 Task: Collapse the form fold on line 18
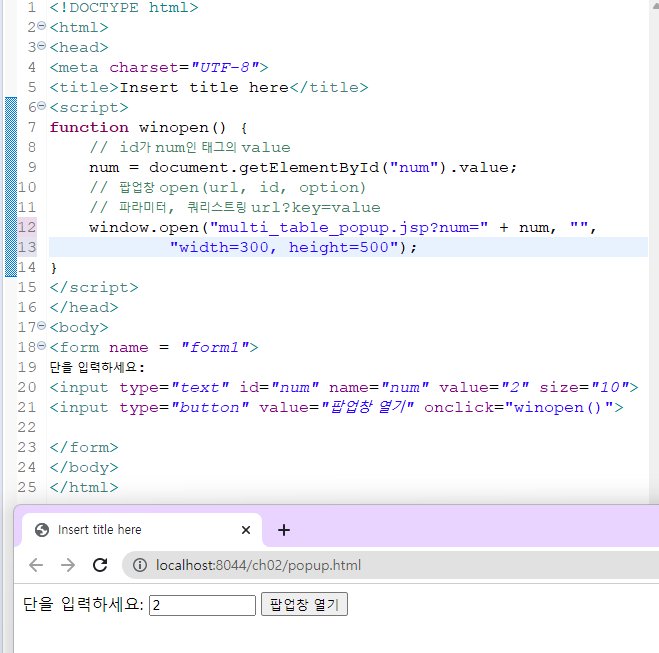pos(41,346)
